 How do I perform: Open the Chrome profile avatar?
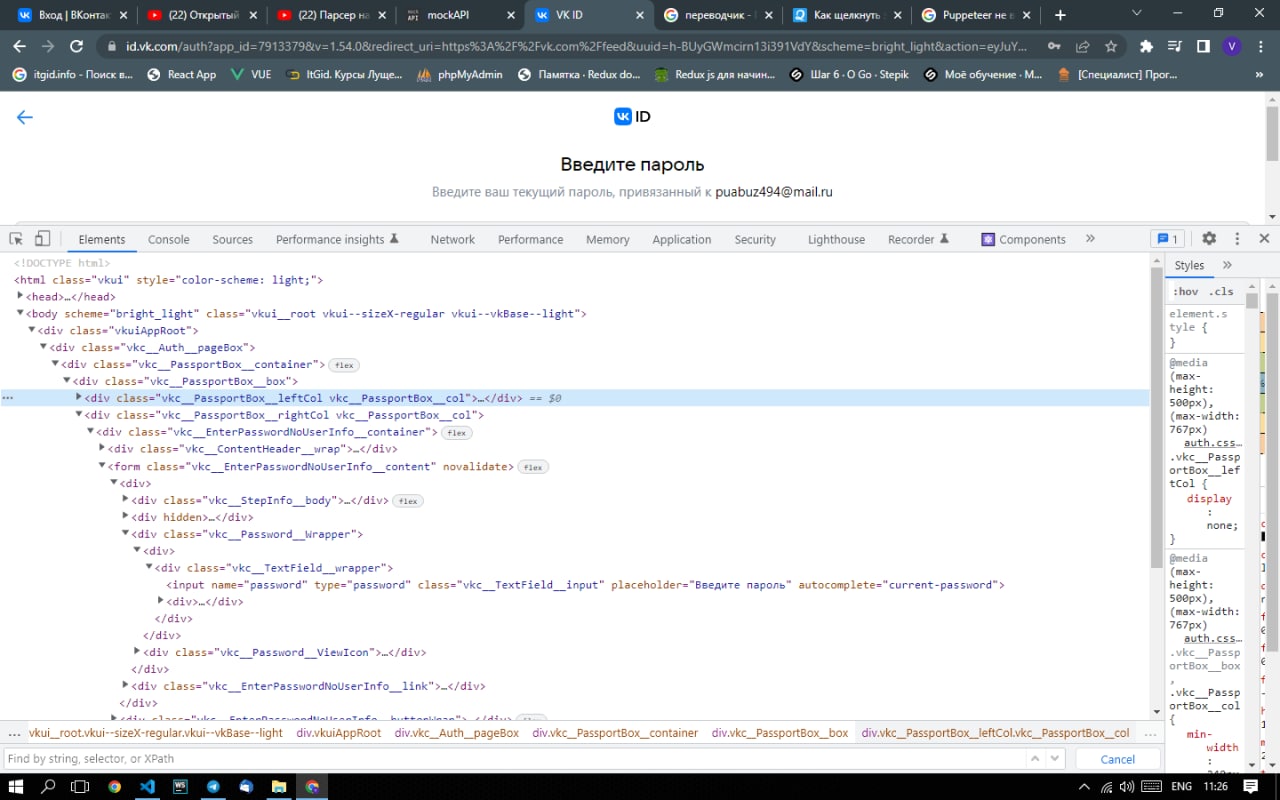1231,46
